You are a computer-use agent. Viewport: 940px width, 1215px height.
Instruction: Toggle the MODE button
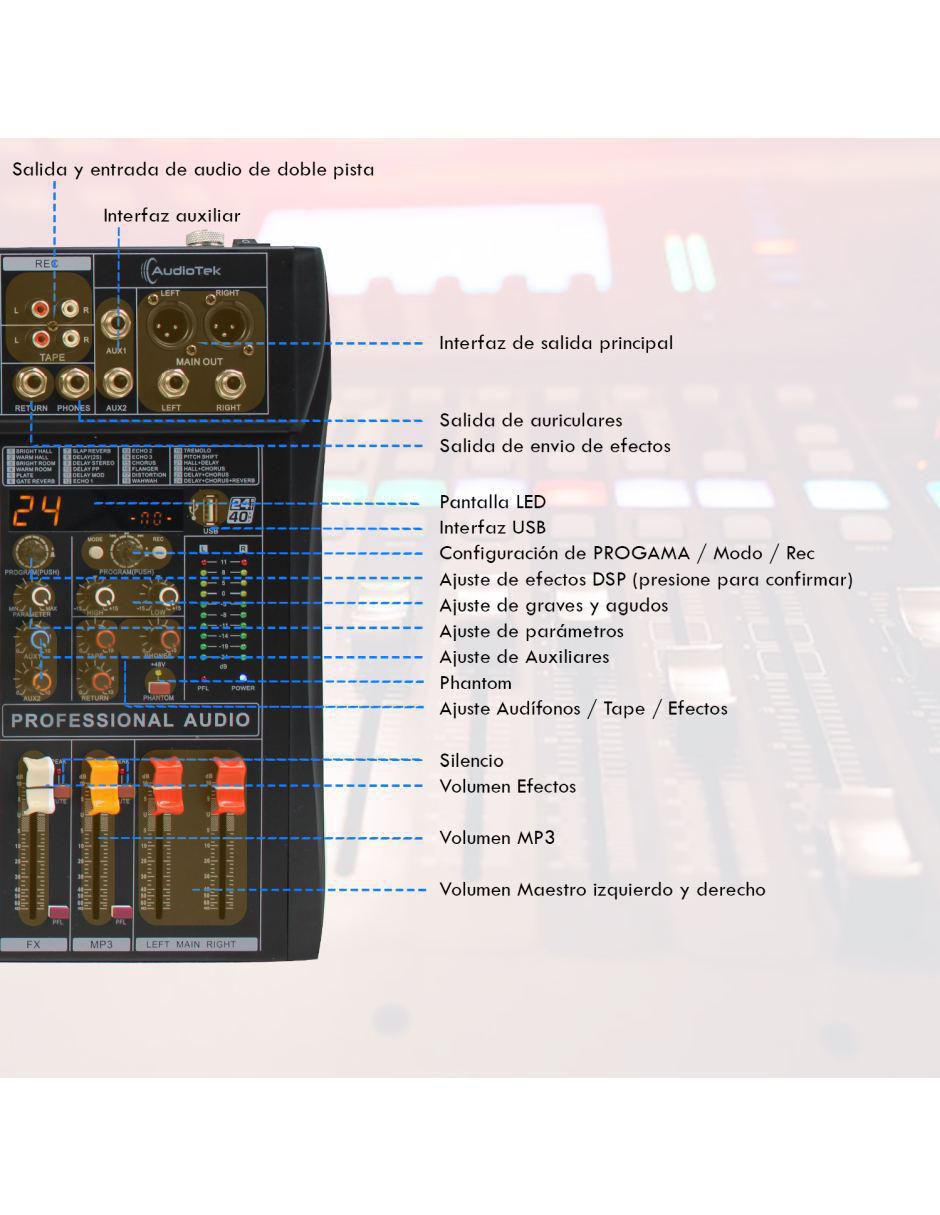[97, 552]
